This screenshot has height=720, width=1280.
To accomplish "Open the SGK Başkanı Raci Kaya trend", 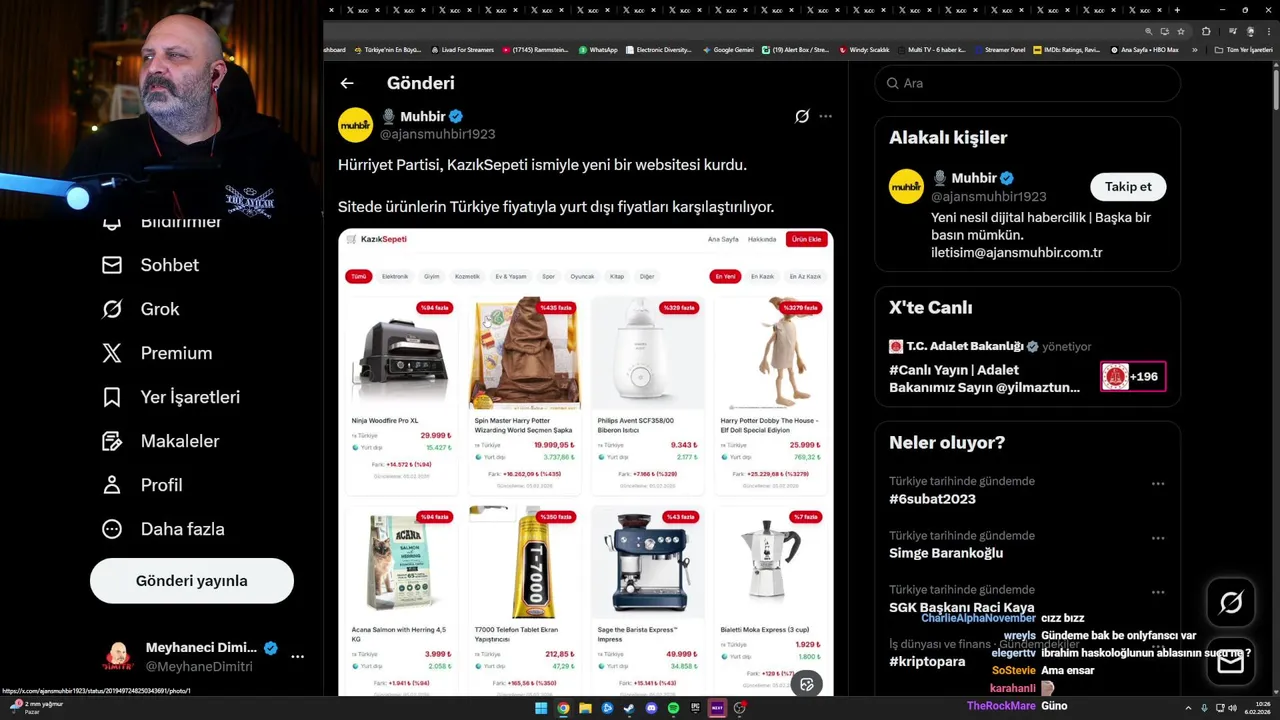I will [962, 607].
